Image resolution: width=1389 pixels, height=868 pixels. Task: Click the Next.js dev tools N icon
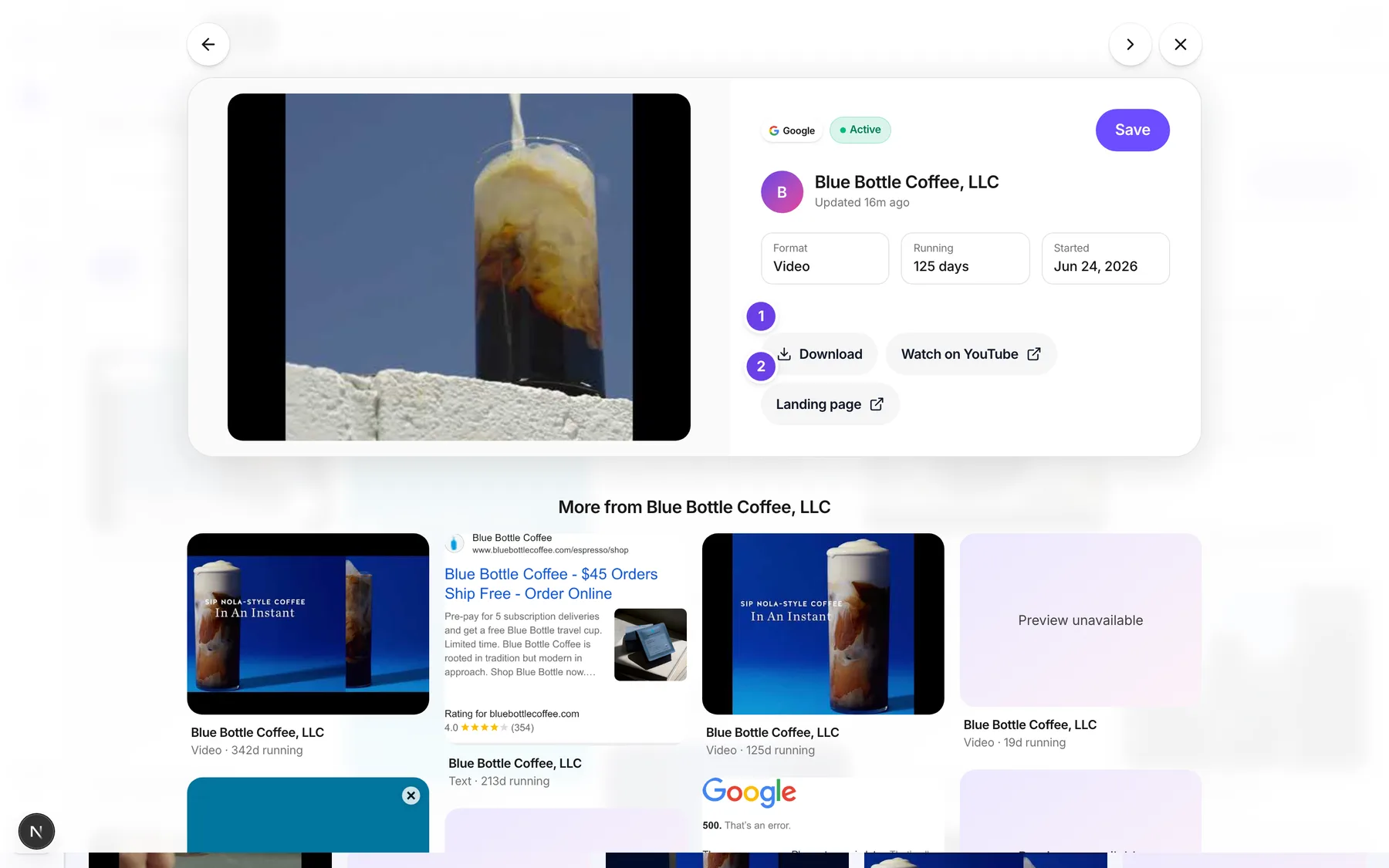[36, 831]
